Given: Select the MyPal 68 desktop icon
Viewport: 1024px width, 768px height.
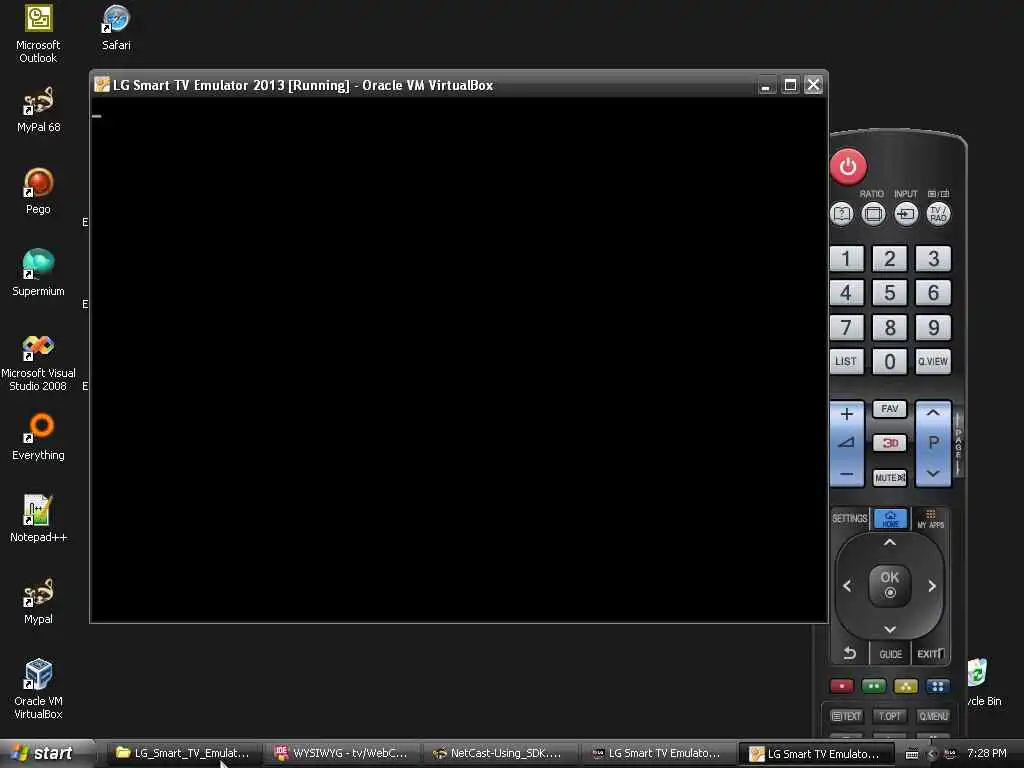Looking at the screenshot, I should 38,110.
